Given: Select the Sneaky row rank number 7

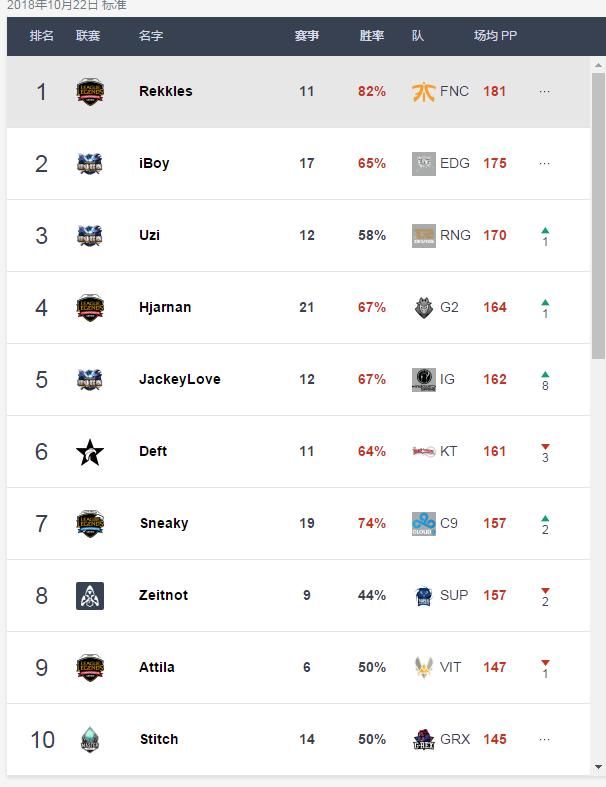Looking at the screenshot, I should click(41, 524).
